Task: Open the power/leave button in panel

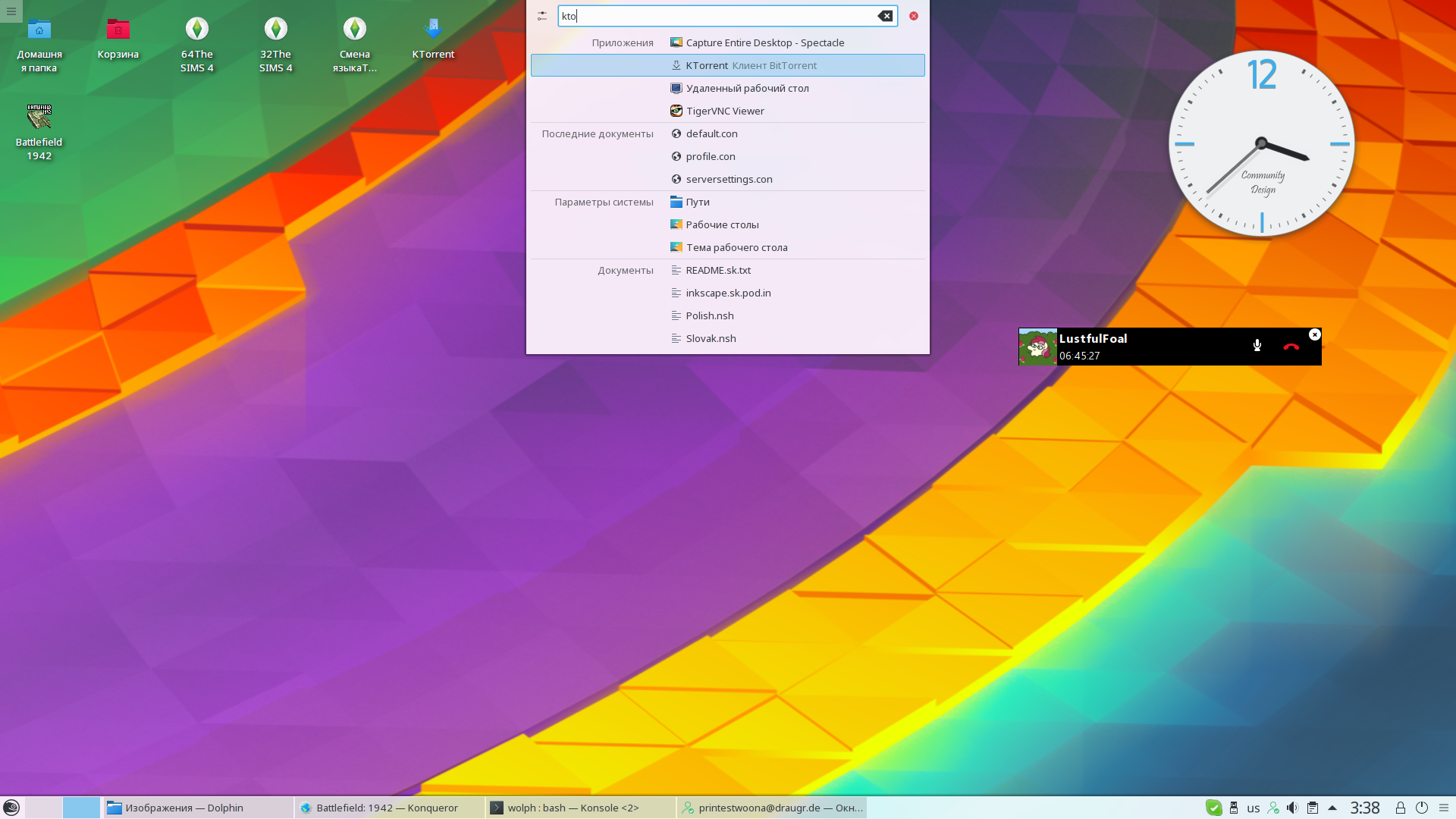Action: (x=1422, y=808)
